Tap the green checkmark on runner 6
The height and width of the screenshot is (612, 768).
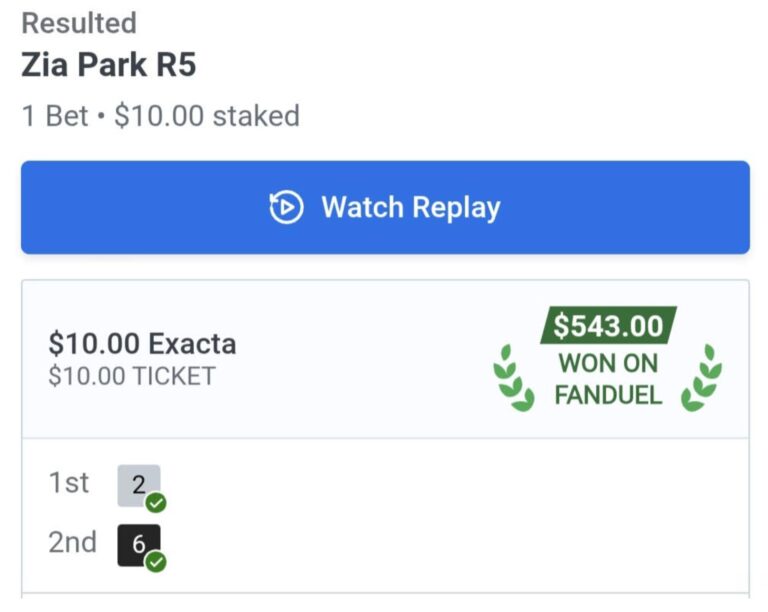(155, 562)
